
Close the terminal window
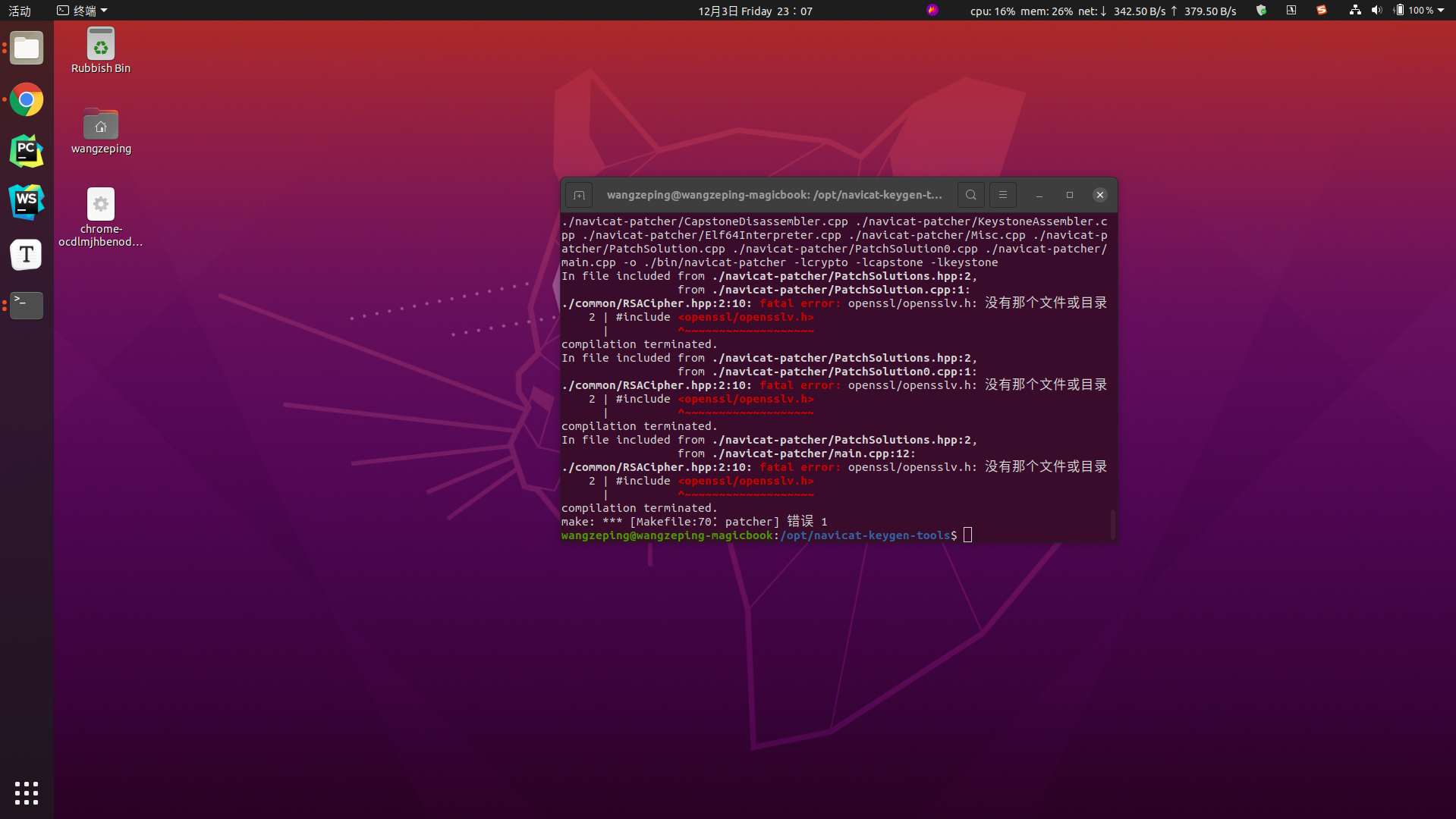(1100, 196)
